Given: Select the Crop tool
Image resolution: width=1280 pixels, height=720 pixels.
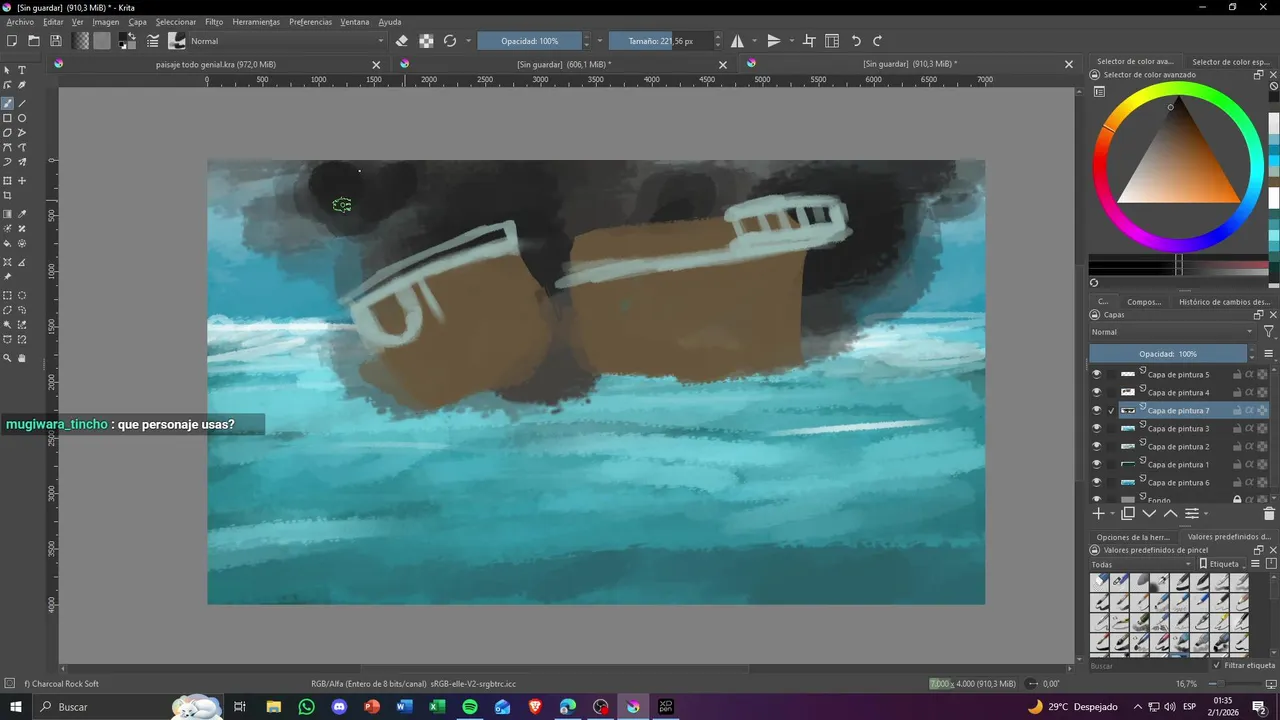Looking at the screenshot, I should tap(7, 196).
